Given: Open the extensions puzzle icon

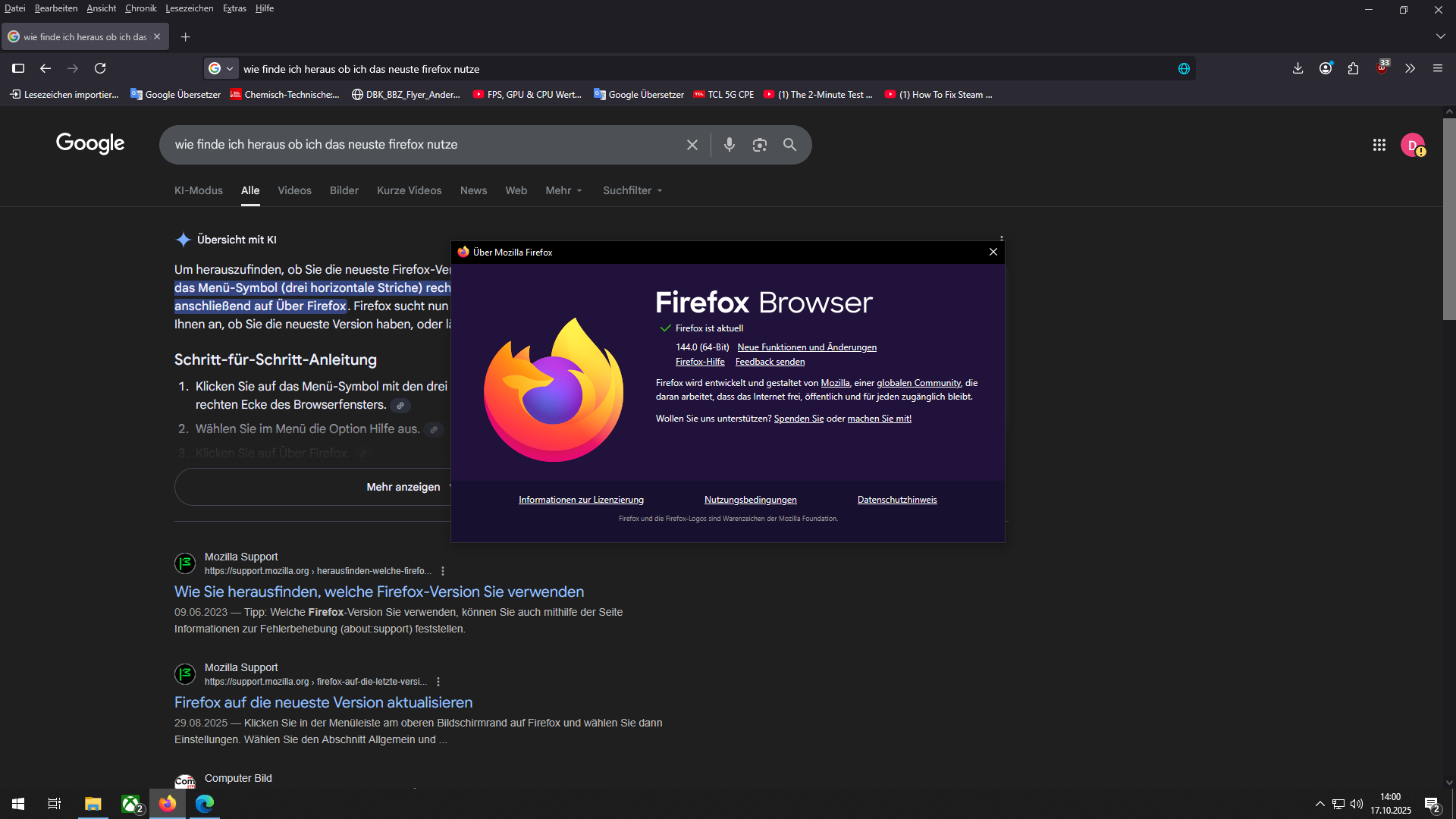Looking at the screenshot, I should (x=1354, y=68).
